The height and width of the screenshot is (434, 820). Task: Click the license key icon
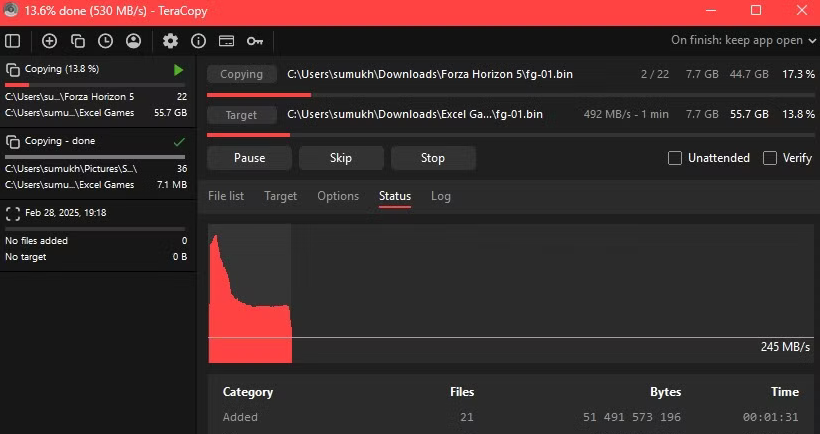pyautogui.click(x=255, y=41)
